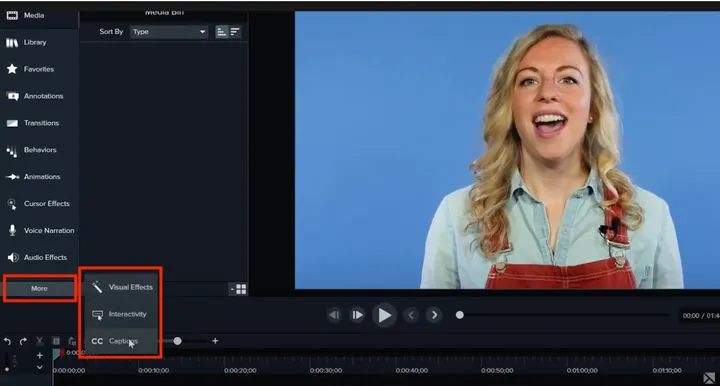
Task: Click the Animations arrow icon
Action: (x=12, y=177)
